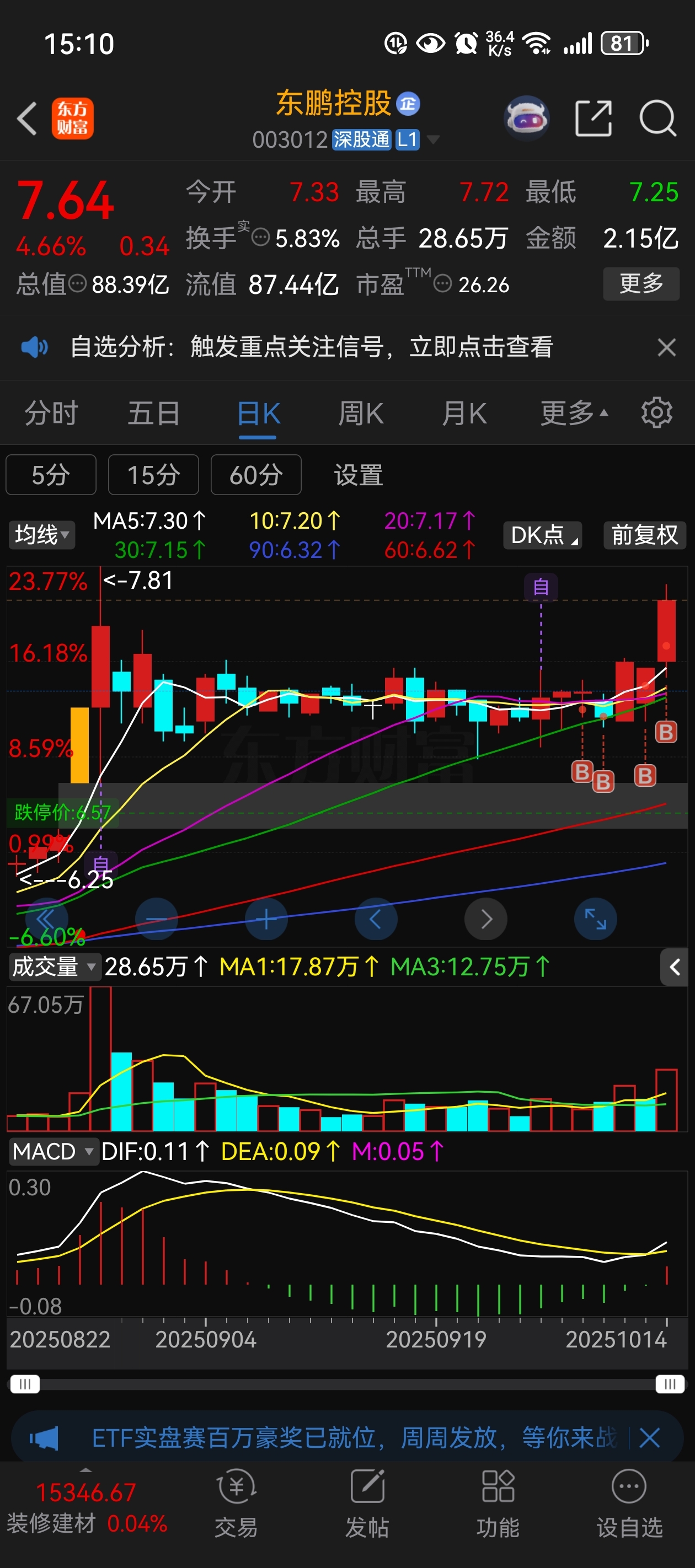Tap the latest price 7.64

(x=65, y=201)
